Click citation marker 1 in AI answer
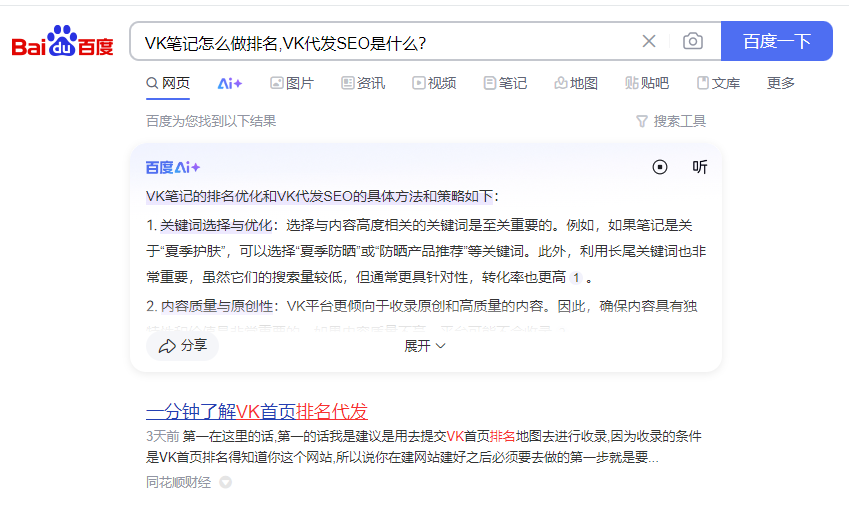Viewport: 849px width, 510px height. [x=576, y=278]
